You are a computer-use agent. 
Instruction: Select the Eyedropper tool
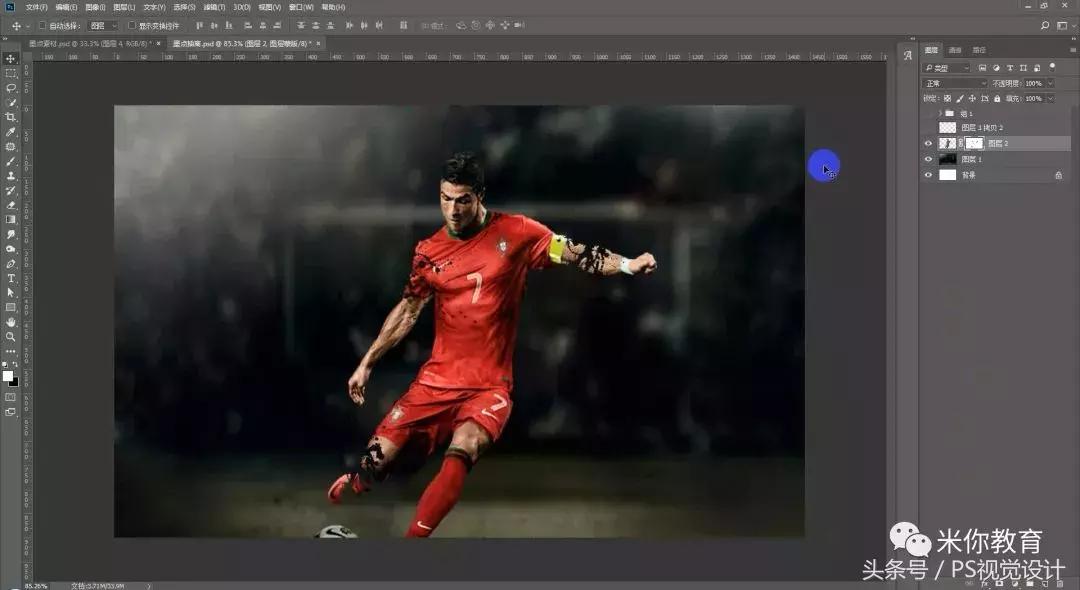(x=11, y=131)
